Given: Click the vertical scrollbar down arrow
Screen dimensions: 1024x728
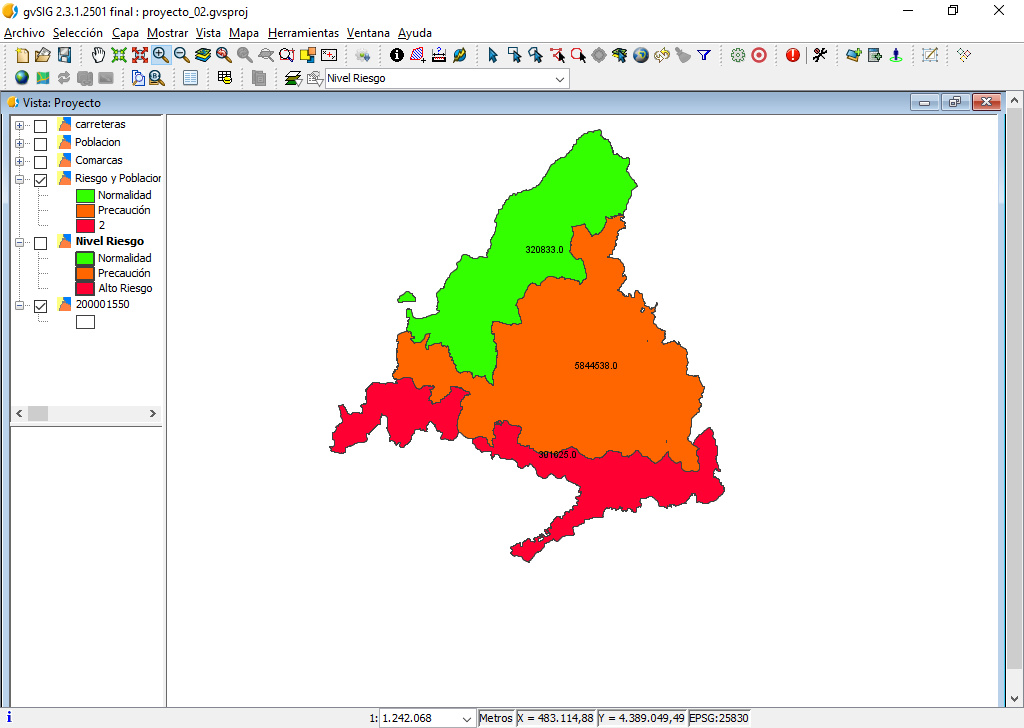Looking at the screenshot, I should click(x=1014, y=699).
